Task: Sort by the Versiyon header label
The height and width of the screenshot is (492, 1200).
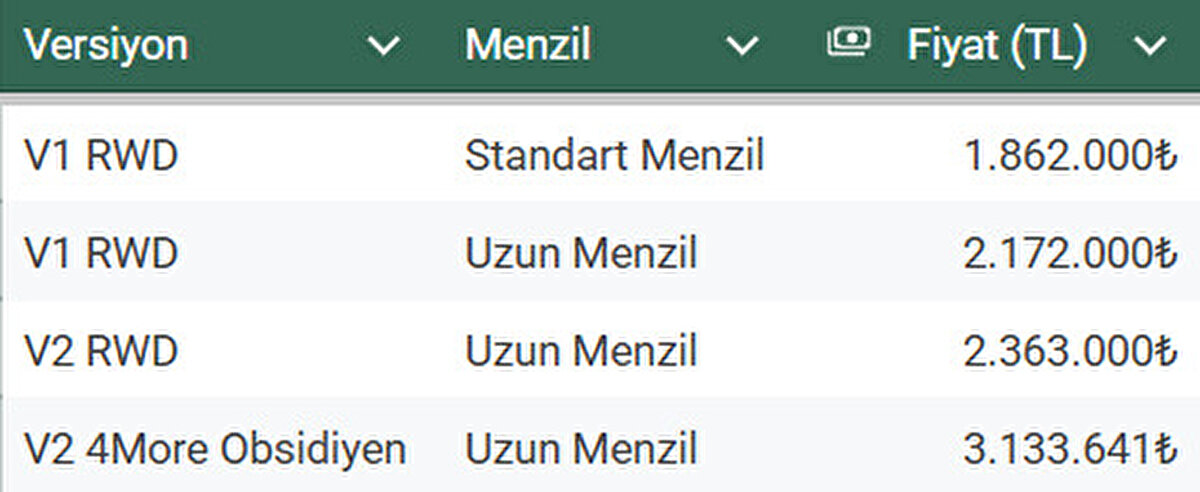Action: (106, 45)
